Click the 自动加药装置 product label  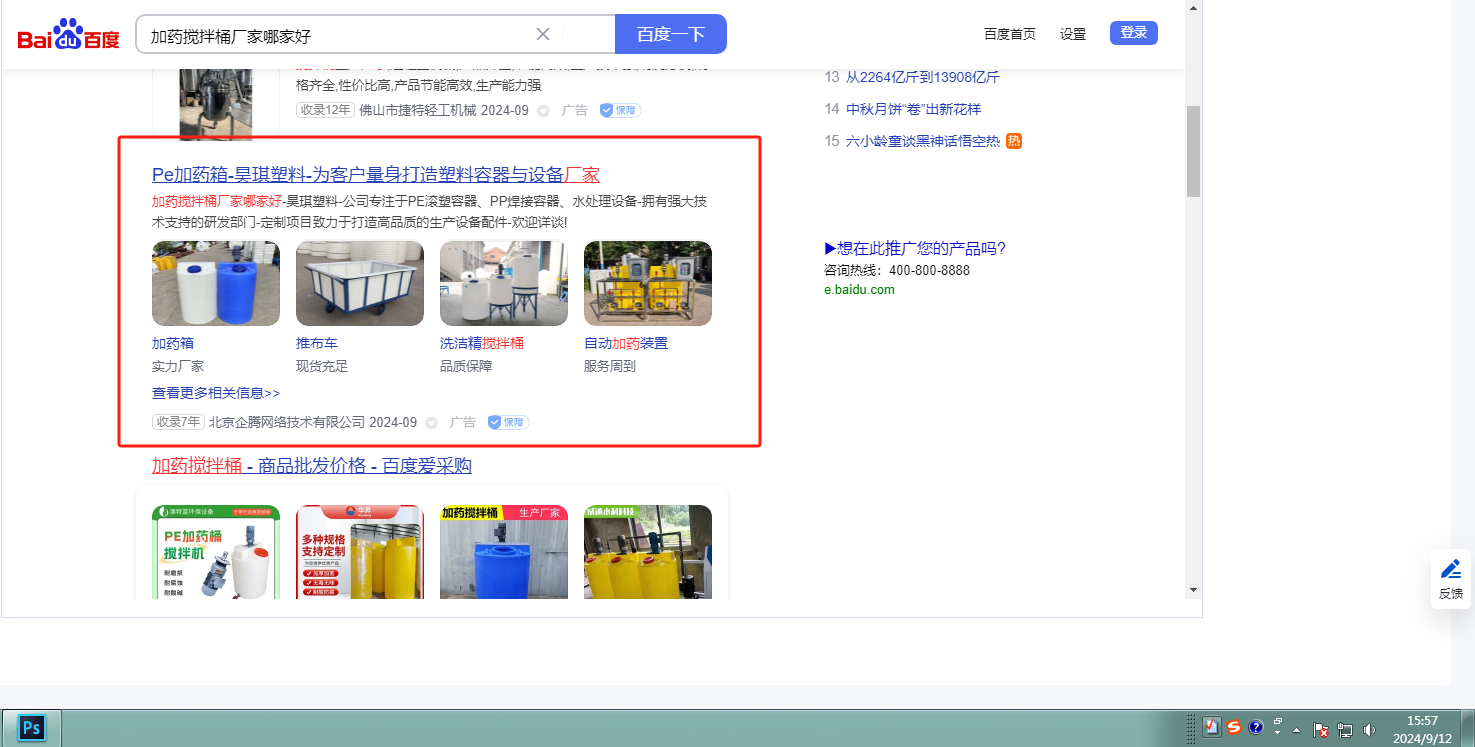[x=626, y=343]
